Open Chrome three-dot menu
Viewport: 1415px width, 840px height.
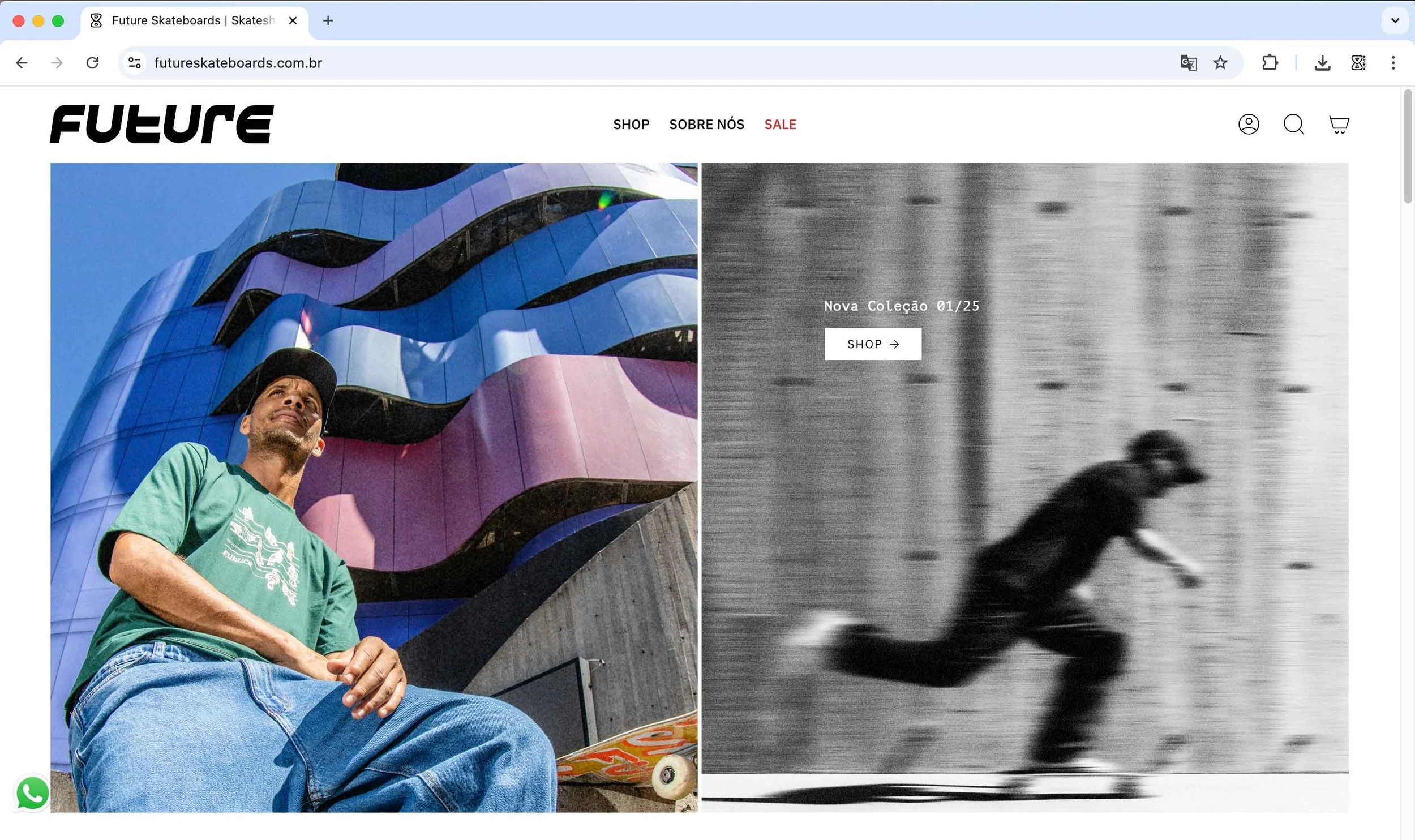point(1393,63)
